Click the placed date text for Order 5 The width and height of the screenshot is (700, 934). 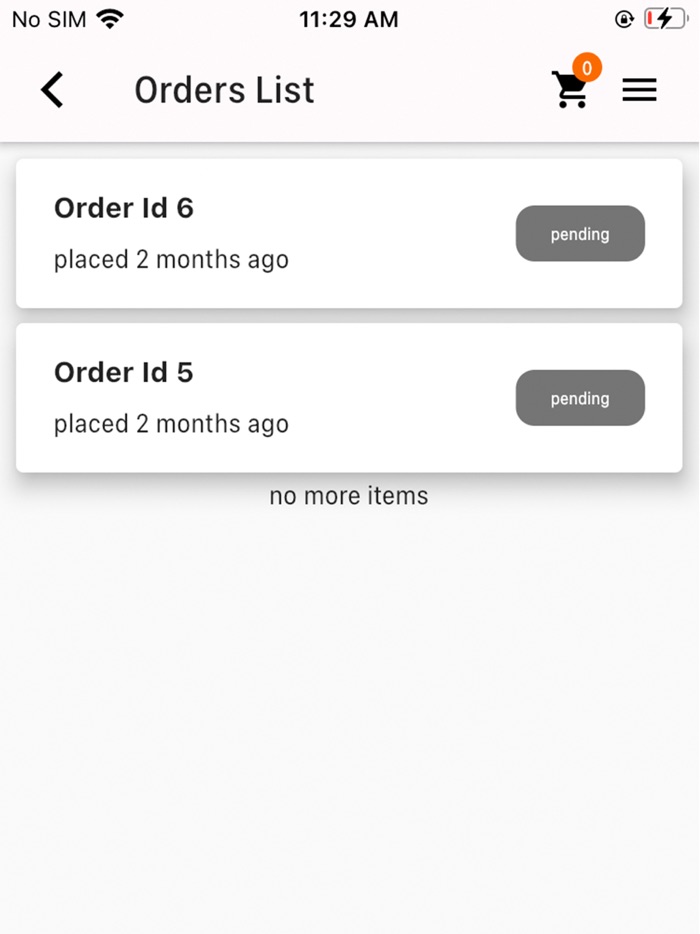coord(171,424)
